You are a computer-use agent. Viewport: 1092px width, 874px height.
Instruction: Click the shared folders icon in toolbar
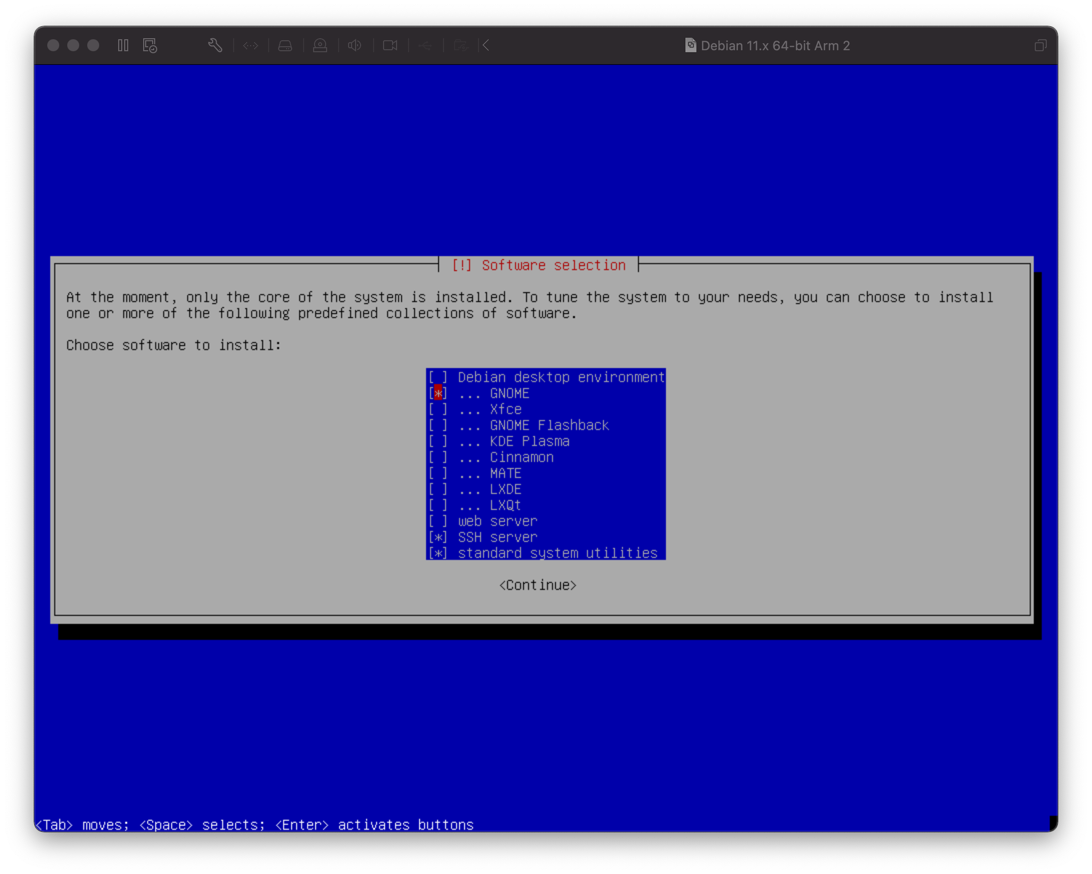(460, 45)
